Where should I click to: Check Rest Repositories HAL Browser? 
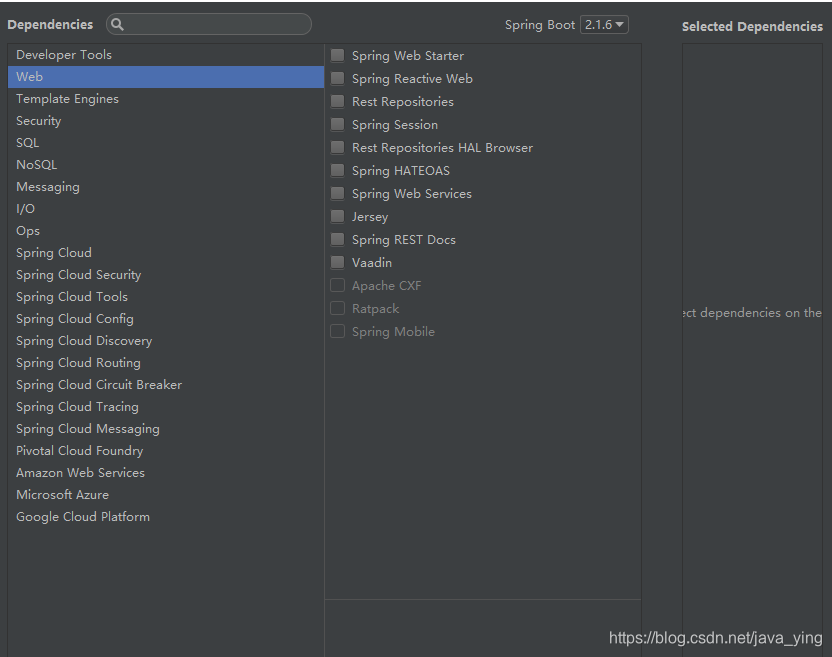click(x=337, y=148)
